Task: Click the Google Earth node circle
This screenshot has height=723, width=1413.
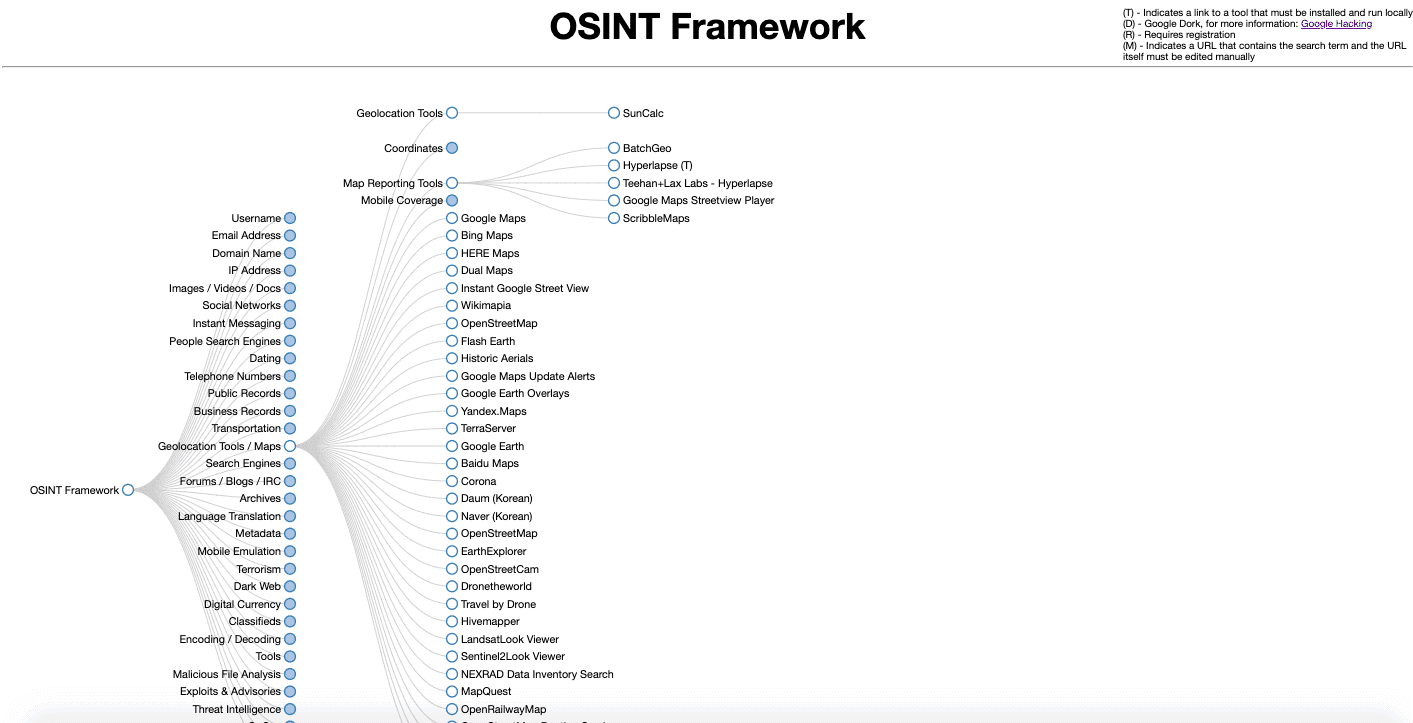Action: [x=452, y=446]
